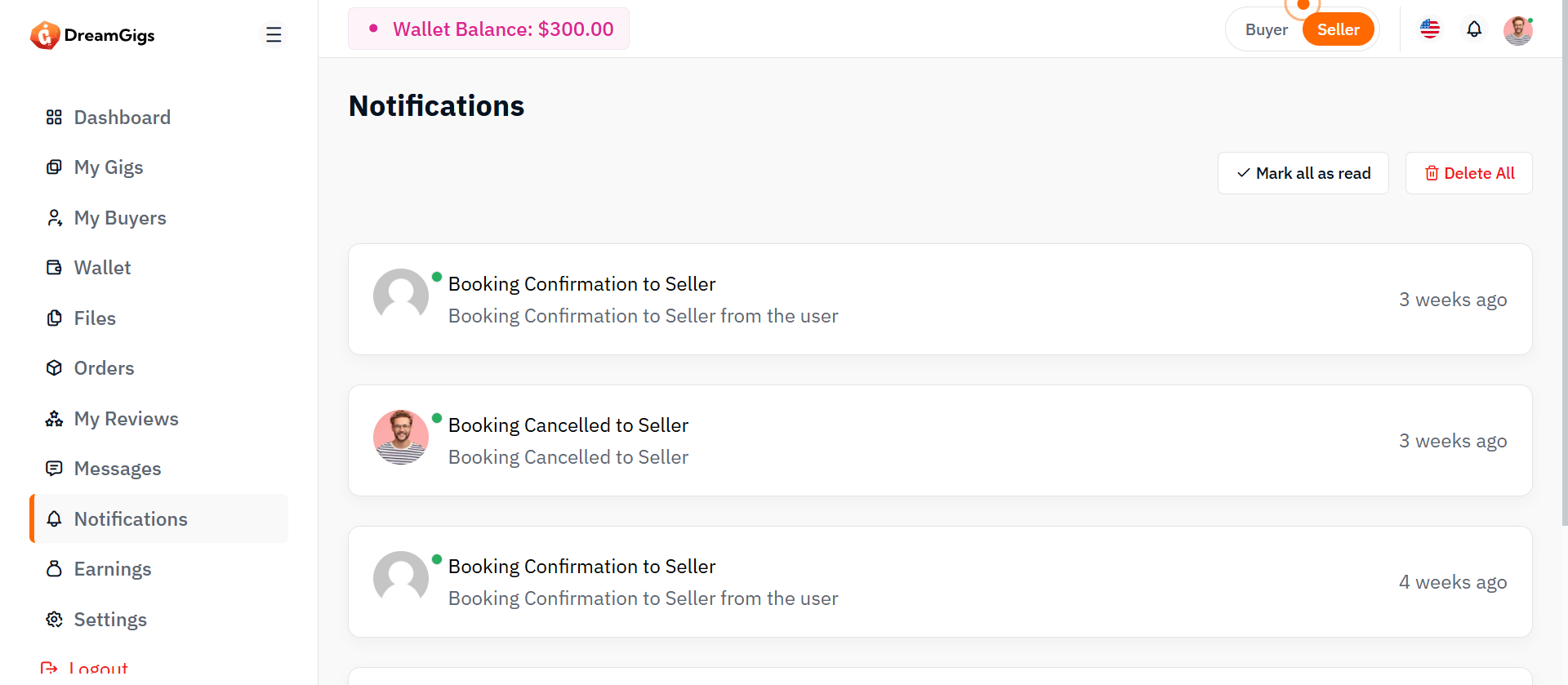Open the user profile avatar menu
Viewport: 1568px width, 685px height.
click(x=1518, y=31)
